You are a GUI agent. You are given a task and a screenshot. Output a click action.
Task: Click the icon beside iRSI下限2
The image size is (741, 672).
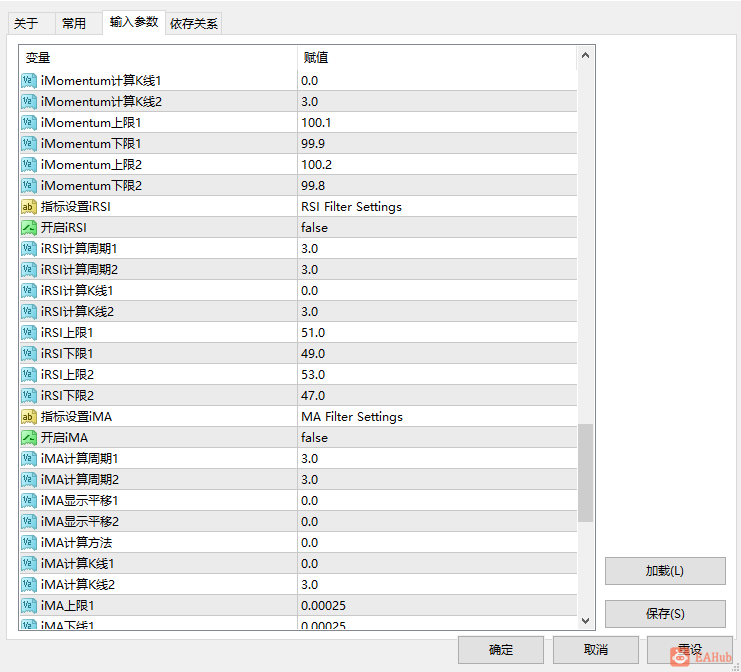click(x=29, y=396)
